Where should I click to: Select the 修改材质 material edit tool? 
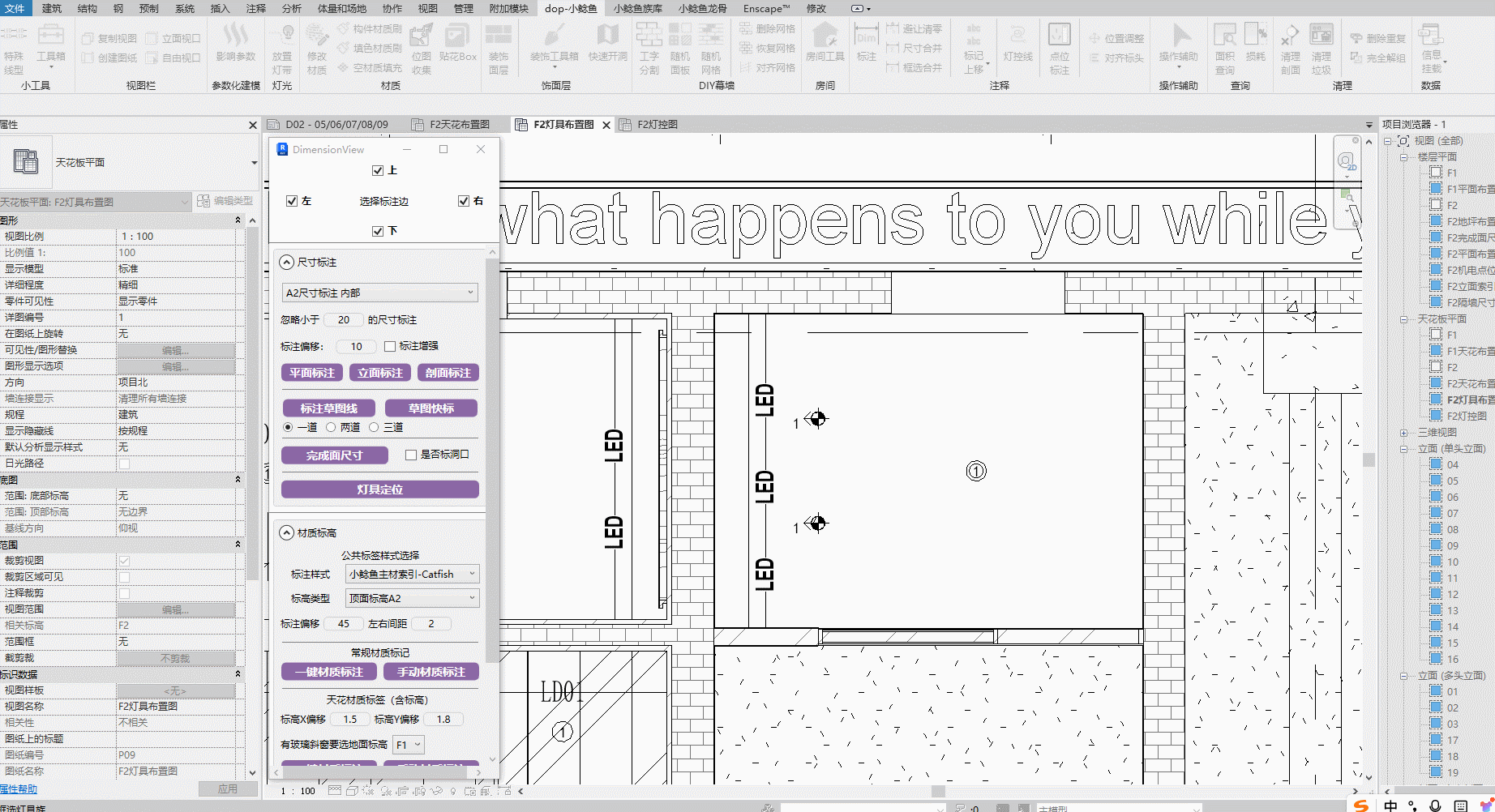tap(316, 47)
